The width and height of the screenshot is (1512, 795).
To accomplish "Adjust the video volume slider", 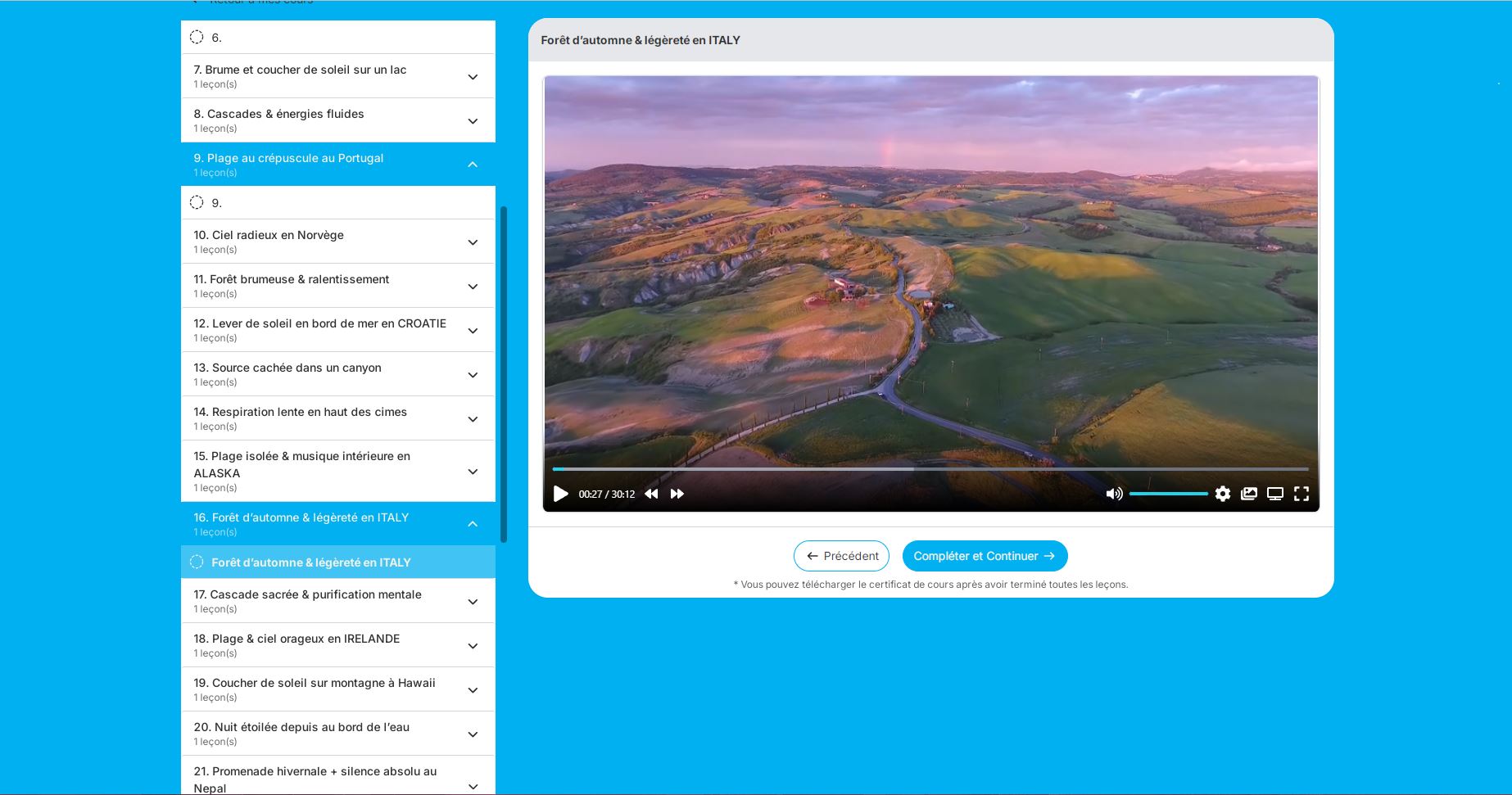I will [1168, 494].
